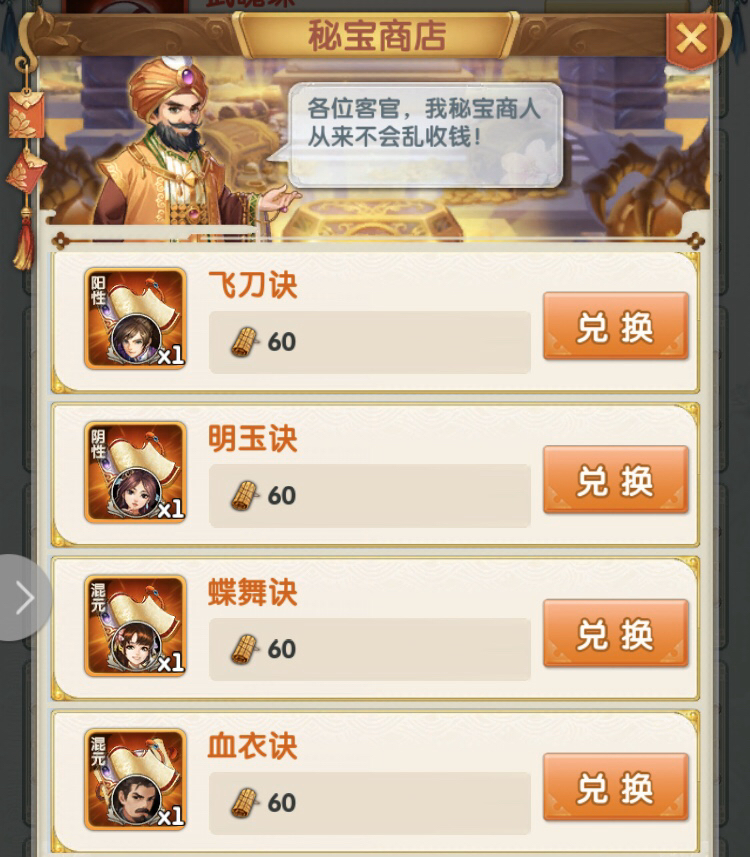The width and height of the screenshot is (750, 857).
Task: Open the 蝶舞诀 scroll item icon
Action: click(135, 626)
